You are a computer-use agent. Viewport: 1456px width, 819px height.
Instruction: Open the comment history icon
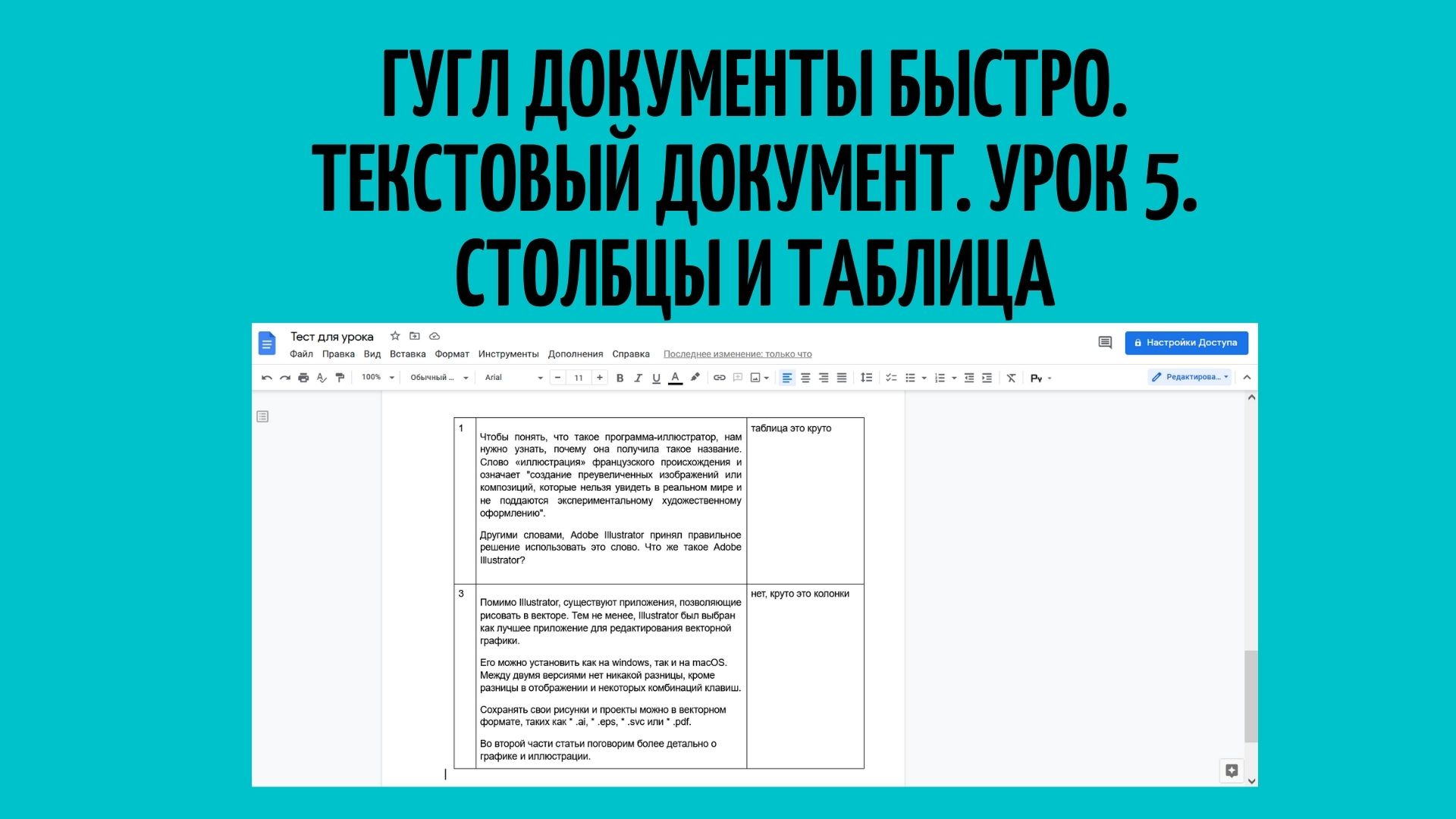point(1105,343)
